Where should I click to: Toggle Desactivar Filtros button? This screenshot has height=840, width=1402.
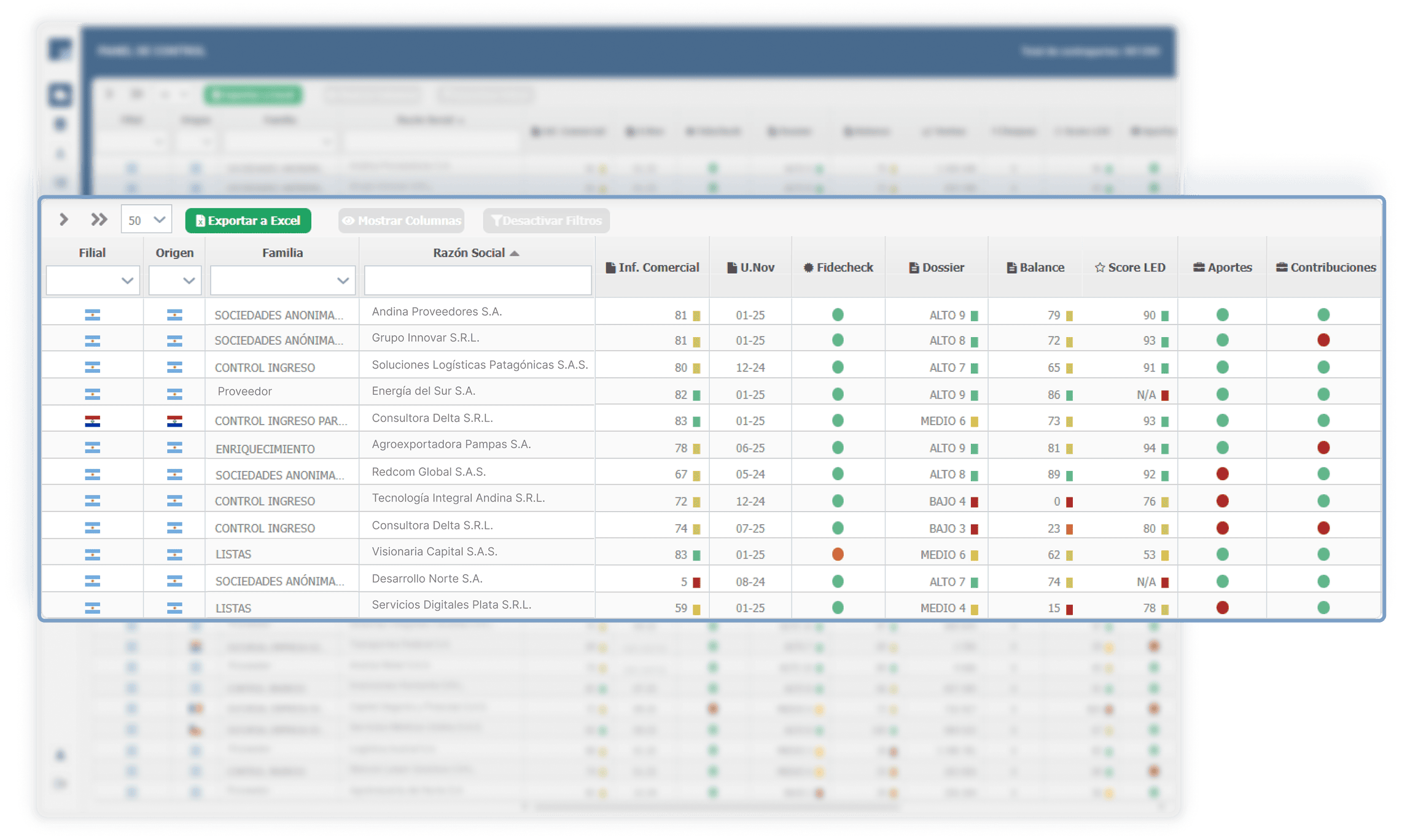point(546,221)
